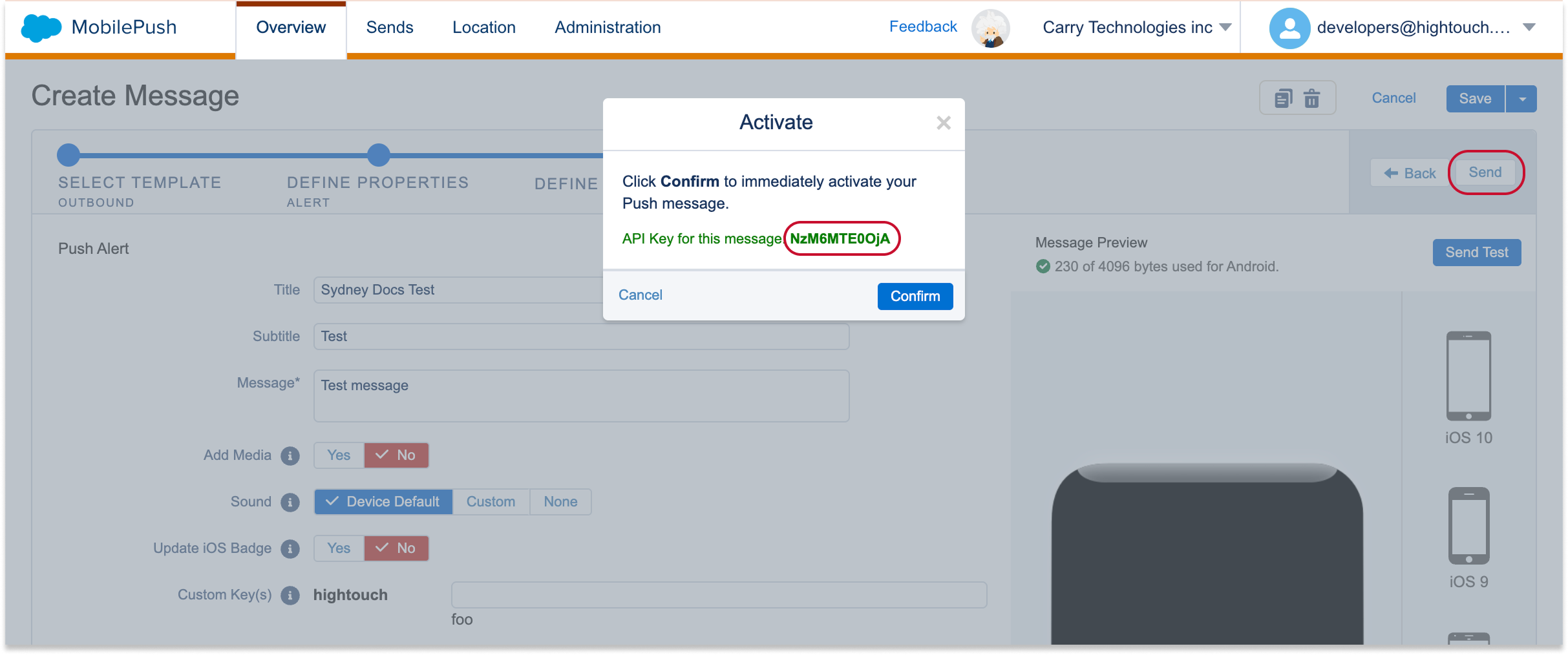Open the developers@hightouch user menu

pos(1529,28)
